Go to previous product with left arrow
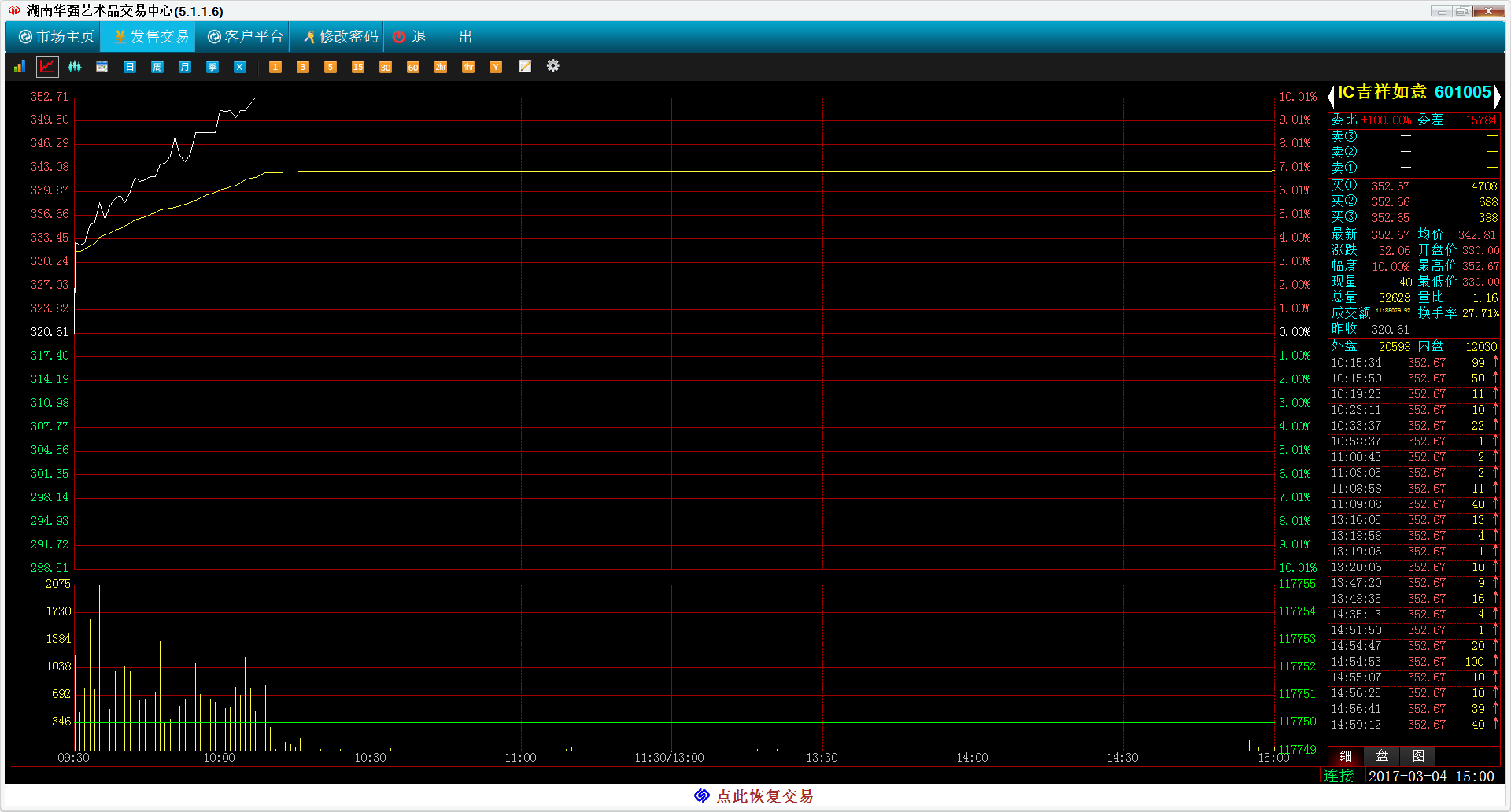Screen dimensions: 1511x812 click(x=1332, y=96)
